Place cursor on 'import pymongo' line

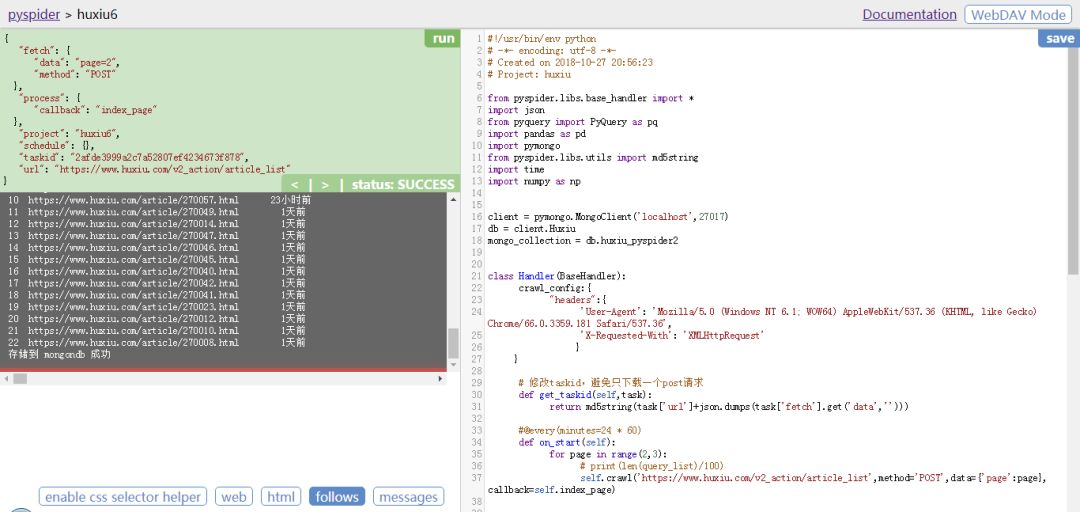click(x=523, y=145)
